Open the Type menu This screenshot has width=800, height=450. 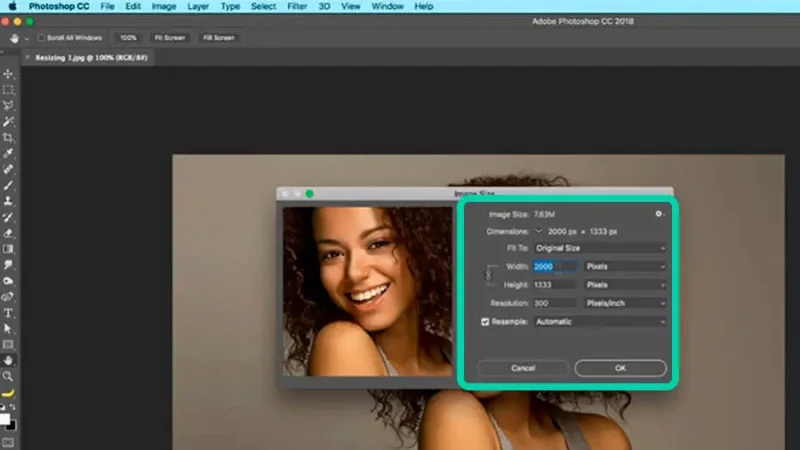tap(230, 6)
